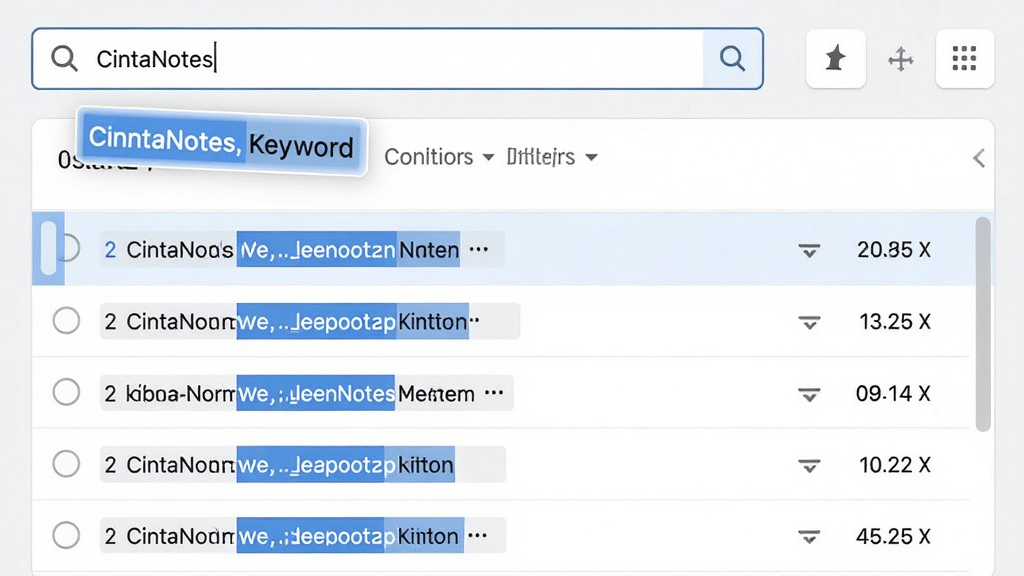Click the search field containing CintaNotes
Image resolution: width=1024 pixels, height=576 pixels.
pos(397,59)
